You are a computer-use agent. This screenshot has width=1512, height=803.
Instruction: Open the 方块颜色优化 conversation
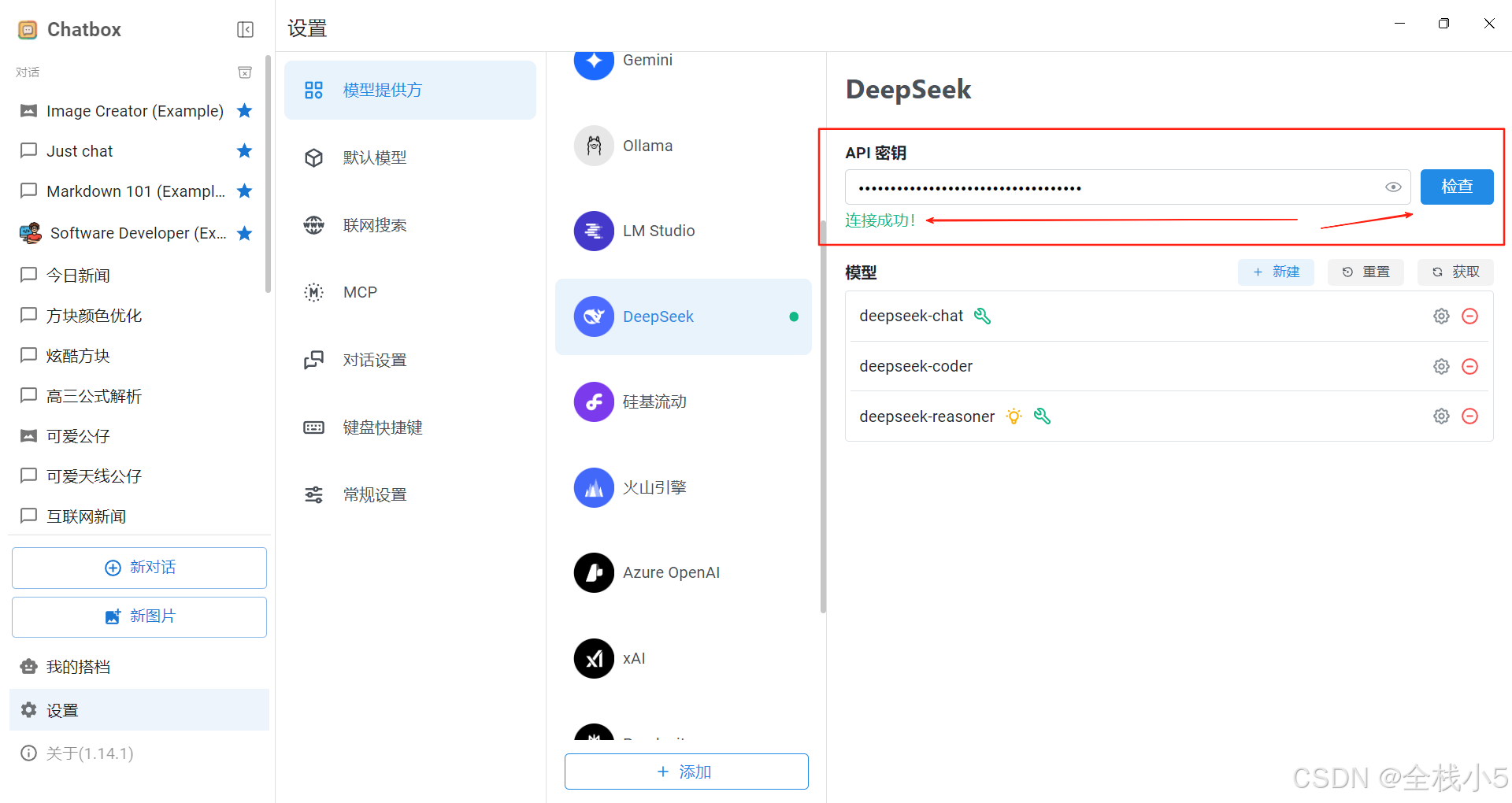[135, 316]
